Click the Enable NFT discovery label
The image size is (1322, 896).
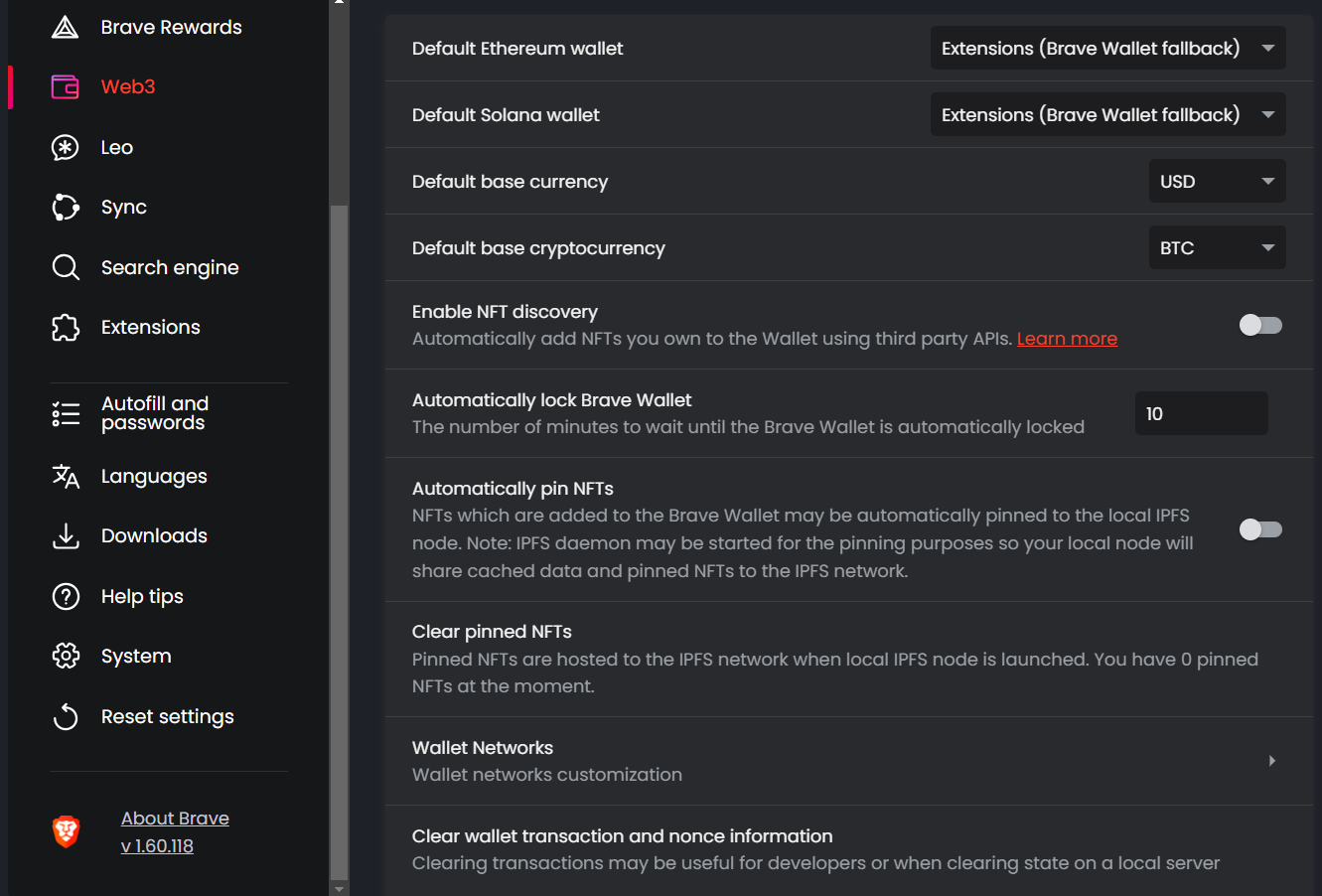point(505,312)
